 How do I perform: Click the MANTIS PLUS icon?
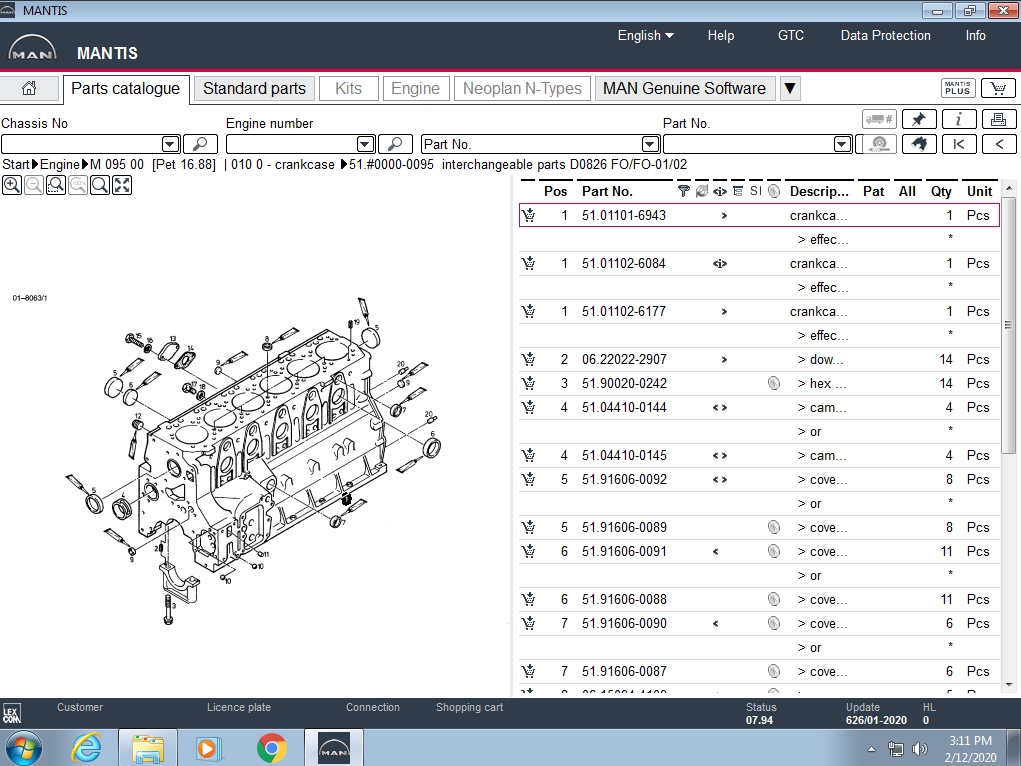pos(958,88)
